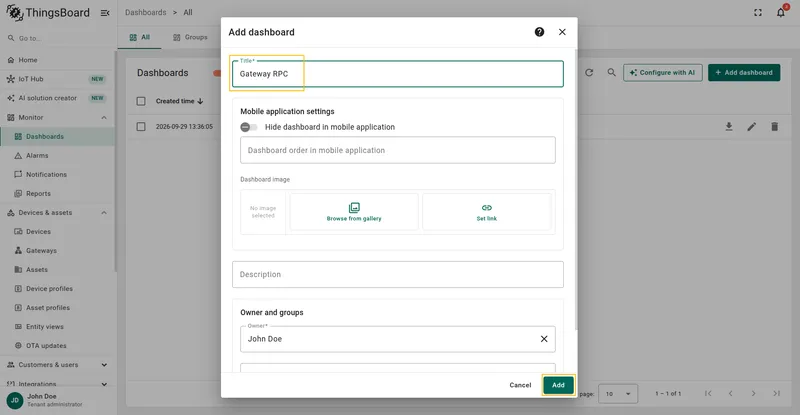800x415 pixels.
Task: Open the Go to search field
Action: [57, 38]
